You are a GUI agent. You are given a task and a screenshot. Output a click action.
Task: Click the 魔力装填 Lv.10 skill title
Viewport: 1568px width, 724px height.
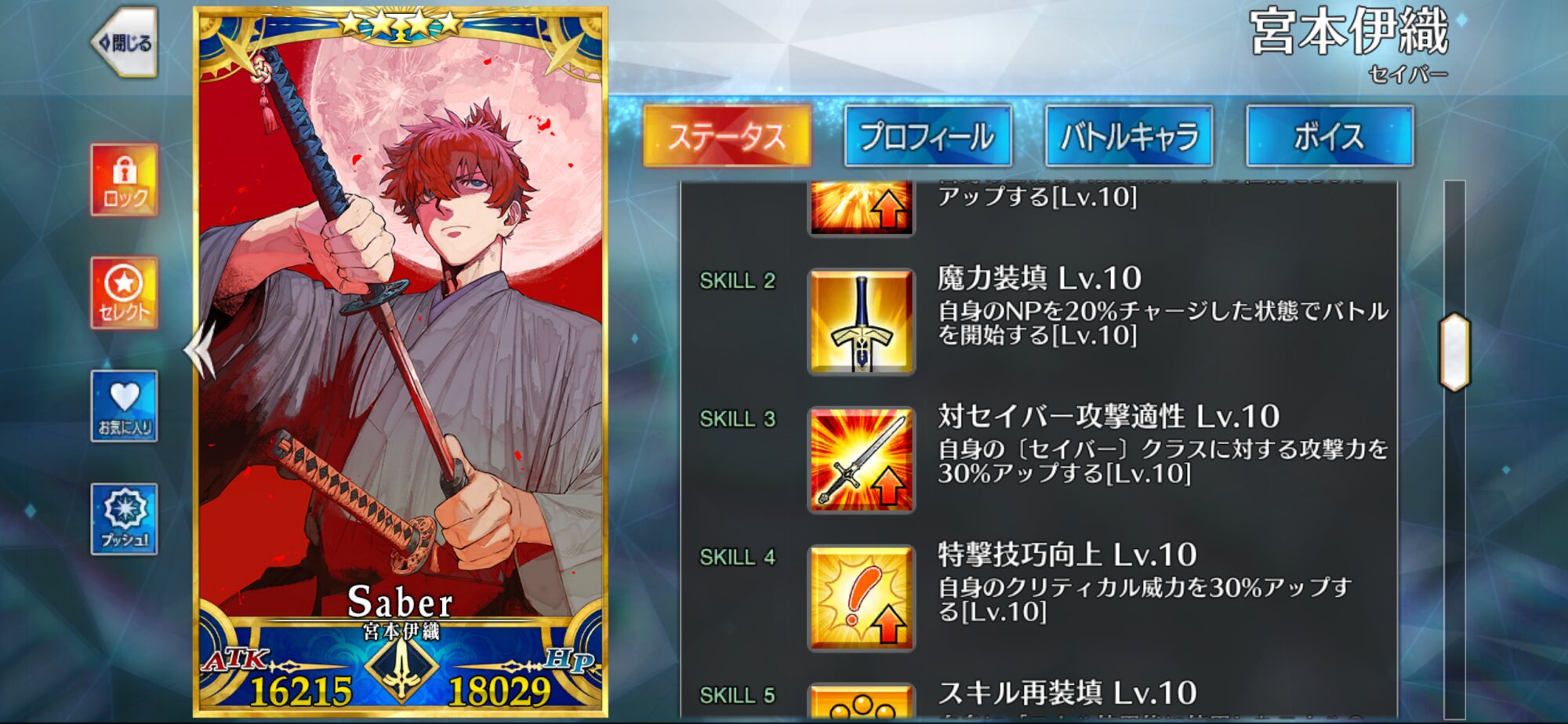(x=1039, y=278)
